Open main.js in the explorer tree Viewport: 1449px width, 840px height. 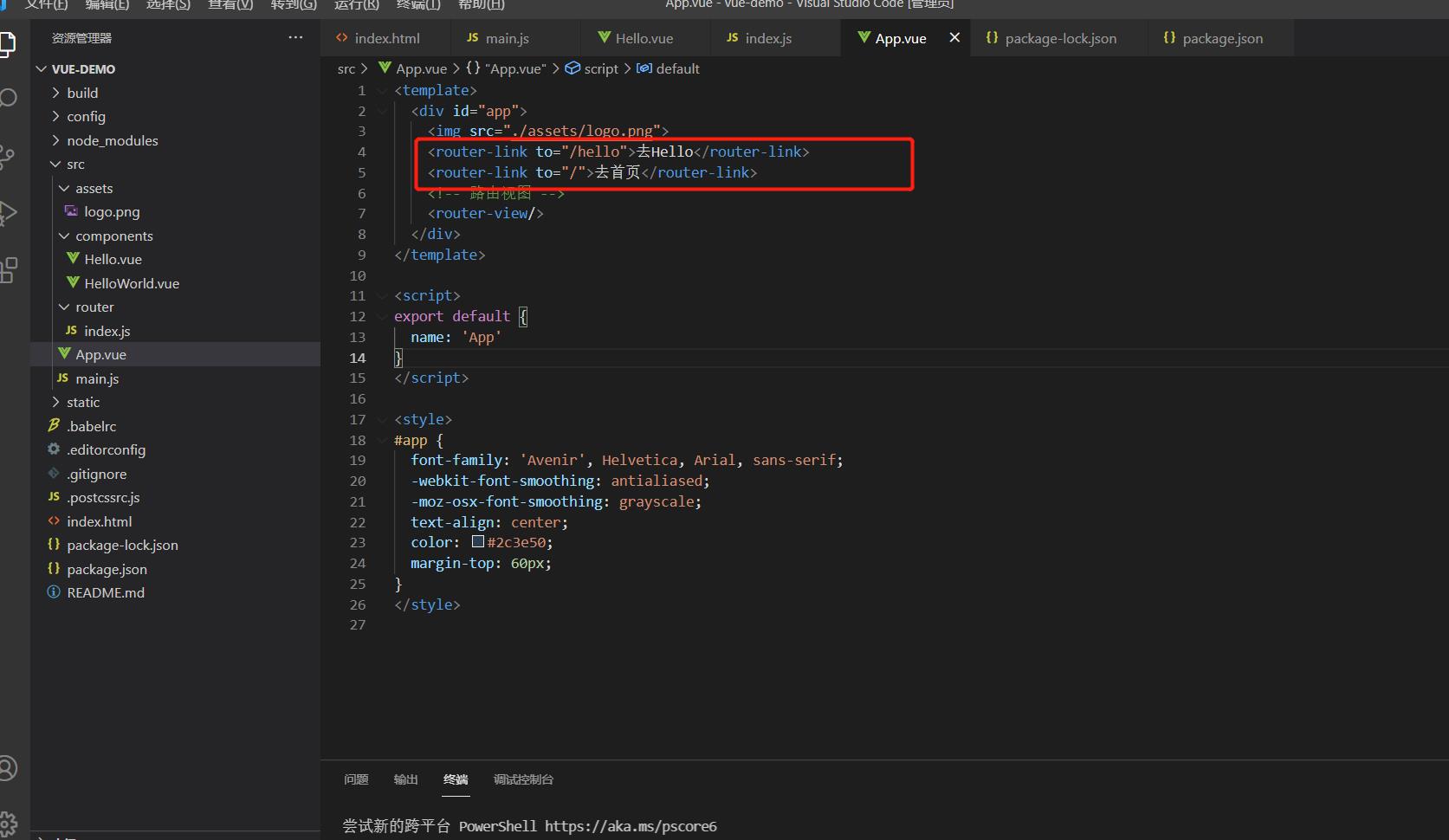(97, 378)
